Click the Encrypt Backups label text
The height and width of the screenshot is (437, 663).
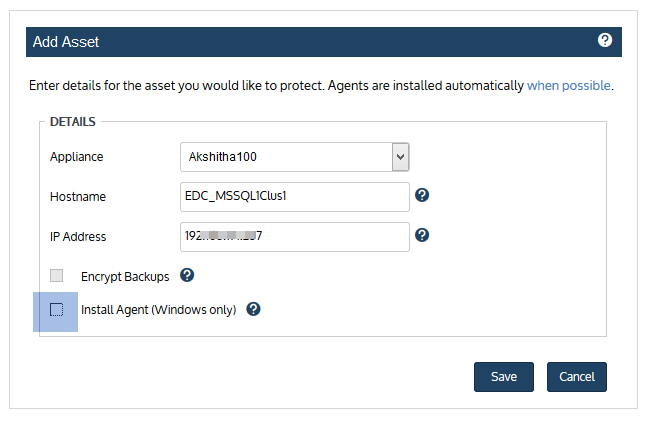point(125,276)
